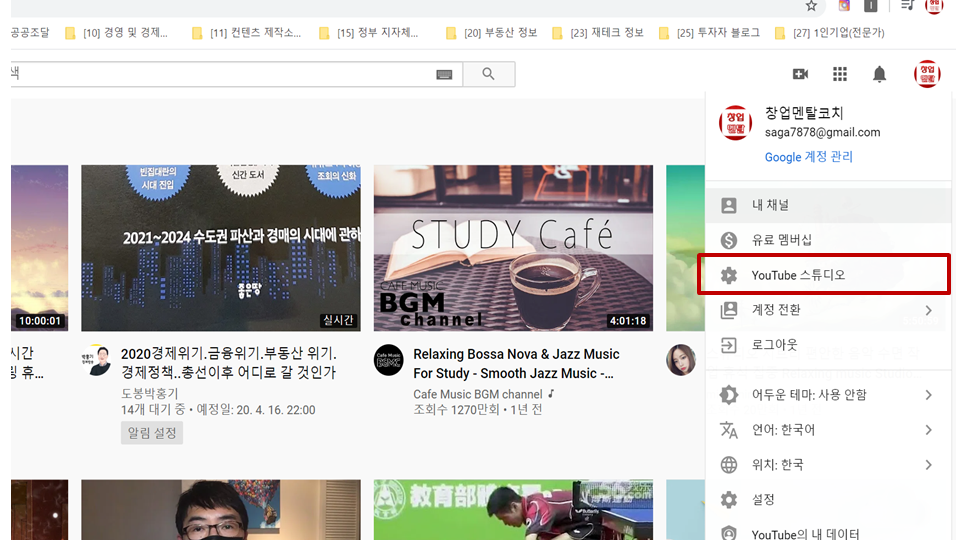This screenshot has height=540, width=960.
Task: Open the table tennis video thumbnail
Action: pos(513,510)
